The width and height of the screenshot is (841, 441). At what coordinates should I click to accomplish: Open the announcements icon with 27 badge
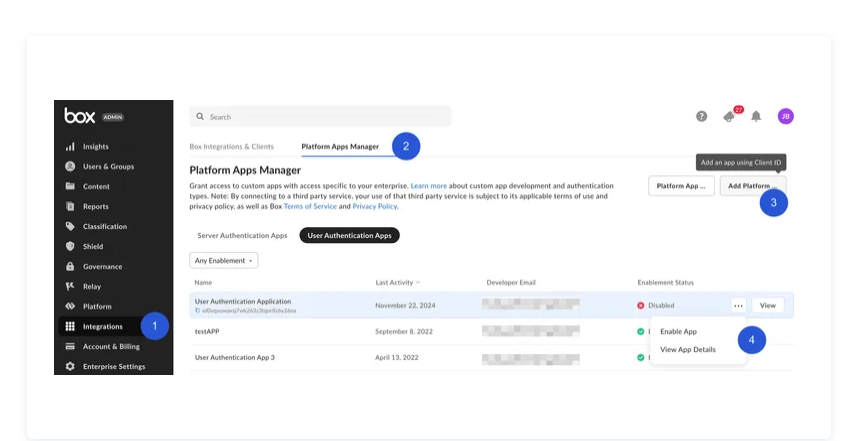729,116
